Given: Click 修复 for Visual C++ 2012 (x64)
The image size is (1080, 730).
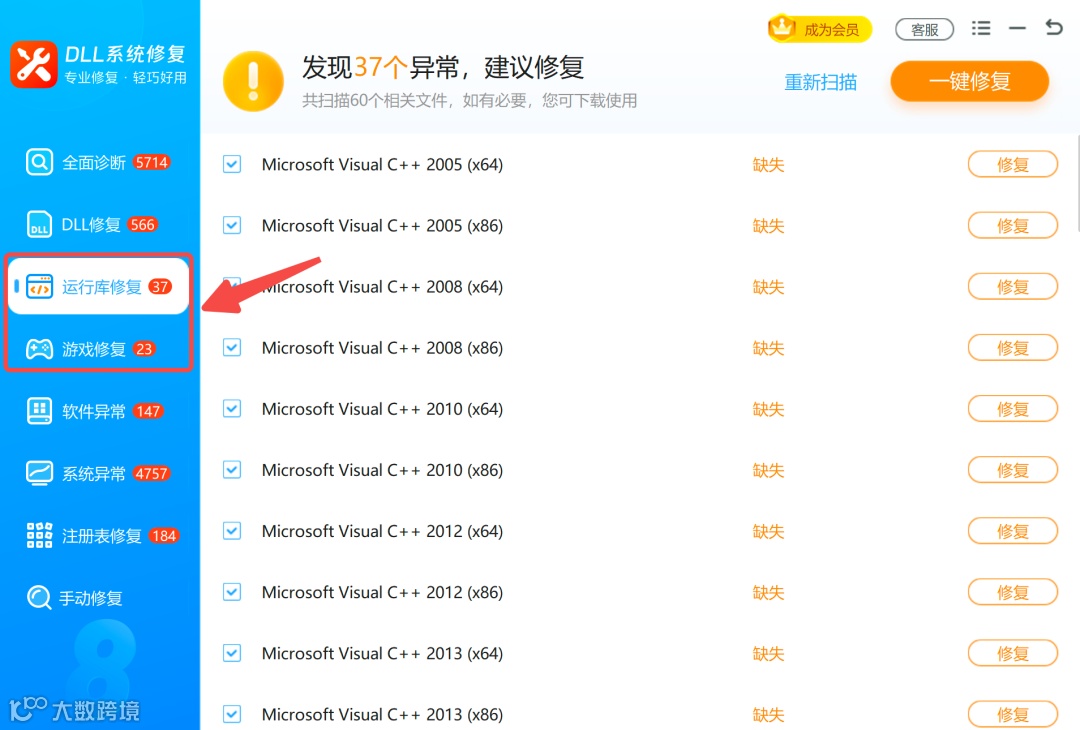Looking at the screenshot, I should tap(1012, 531).
